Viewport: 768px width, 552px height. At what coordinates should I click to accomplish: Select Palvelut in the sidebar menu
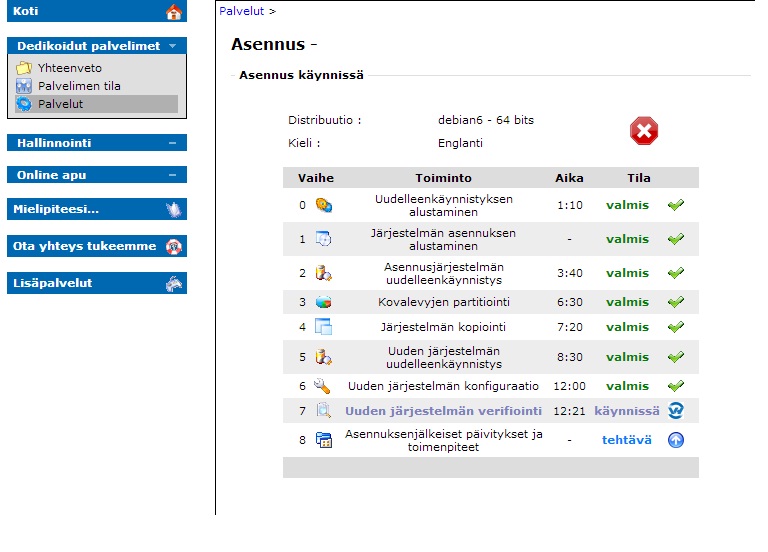tap(60, 104)
